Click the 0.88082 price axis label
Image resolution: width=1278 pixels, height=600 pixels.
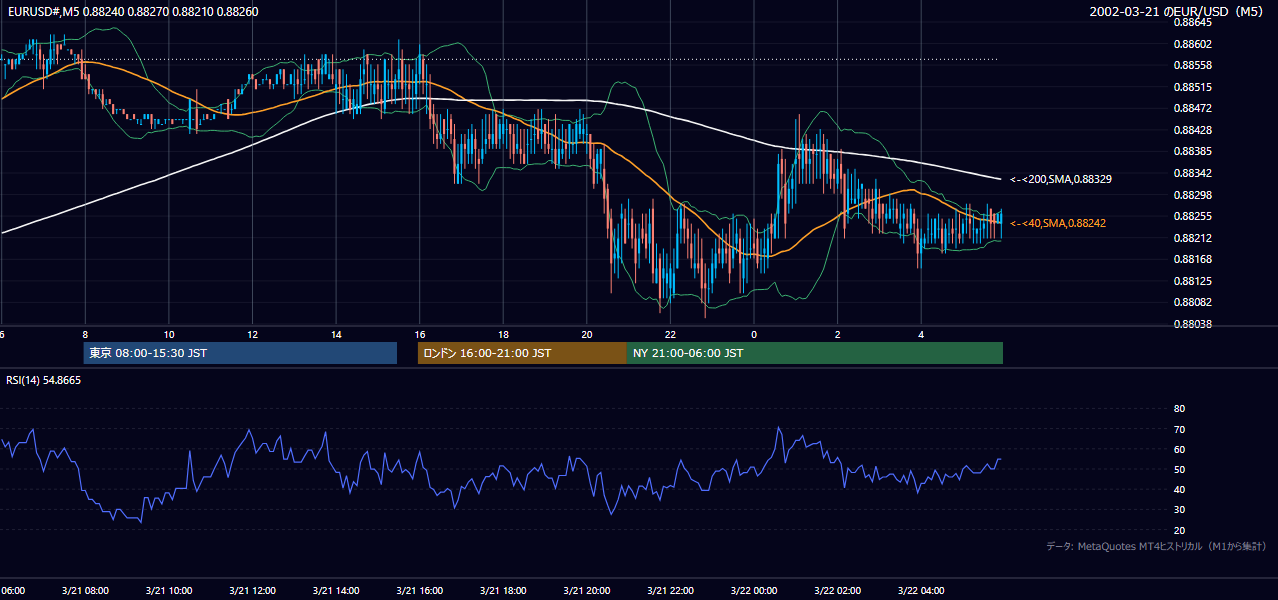click(1192, 302)
